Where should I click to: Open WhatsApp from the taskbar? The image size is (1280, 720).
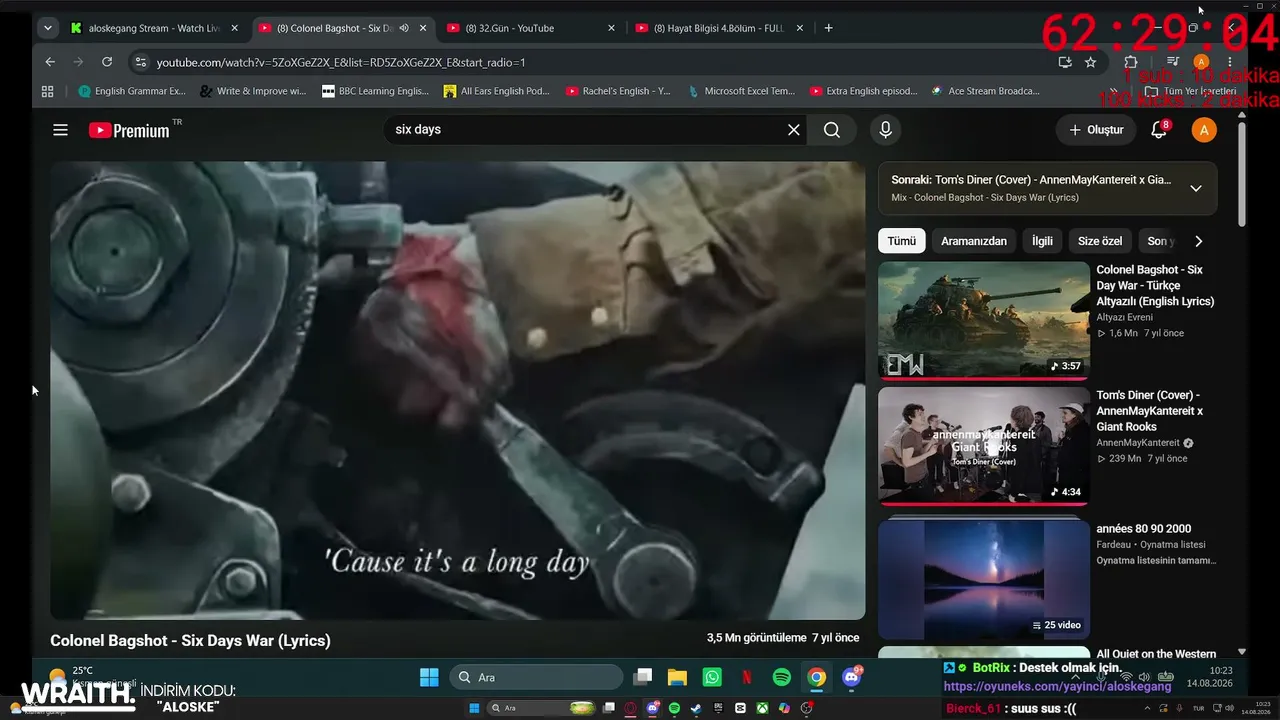tap(712, 677)
